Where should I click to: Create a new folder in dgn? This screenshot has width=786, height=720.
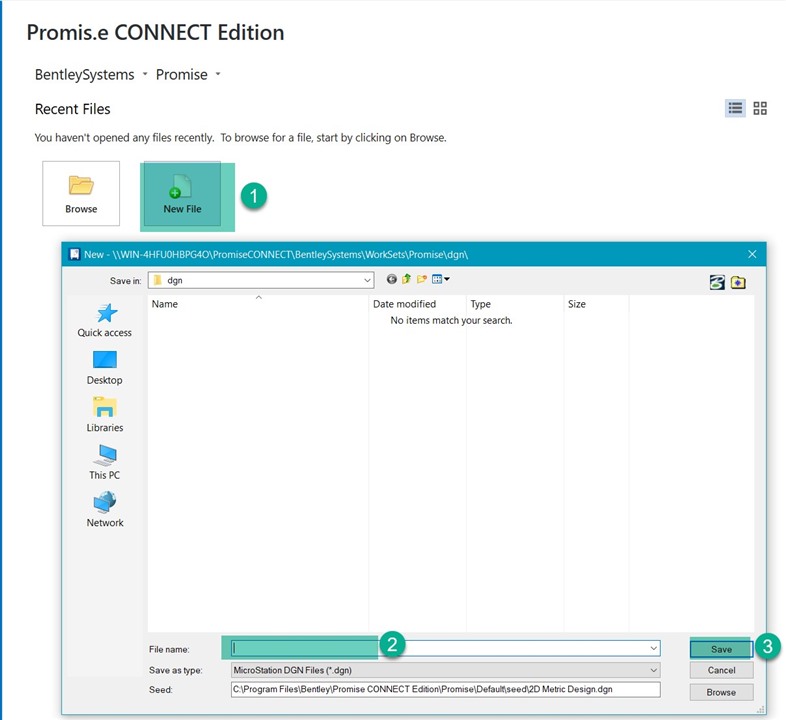point(422,279)
